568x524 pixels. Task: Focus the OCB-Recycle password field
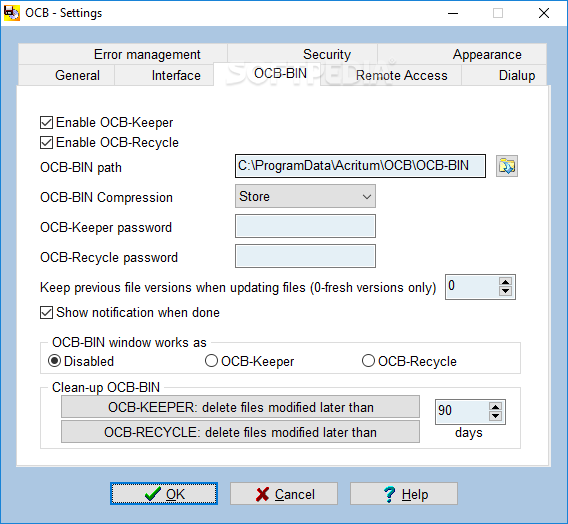[x=305, y=256]
